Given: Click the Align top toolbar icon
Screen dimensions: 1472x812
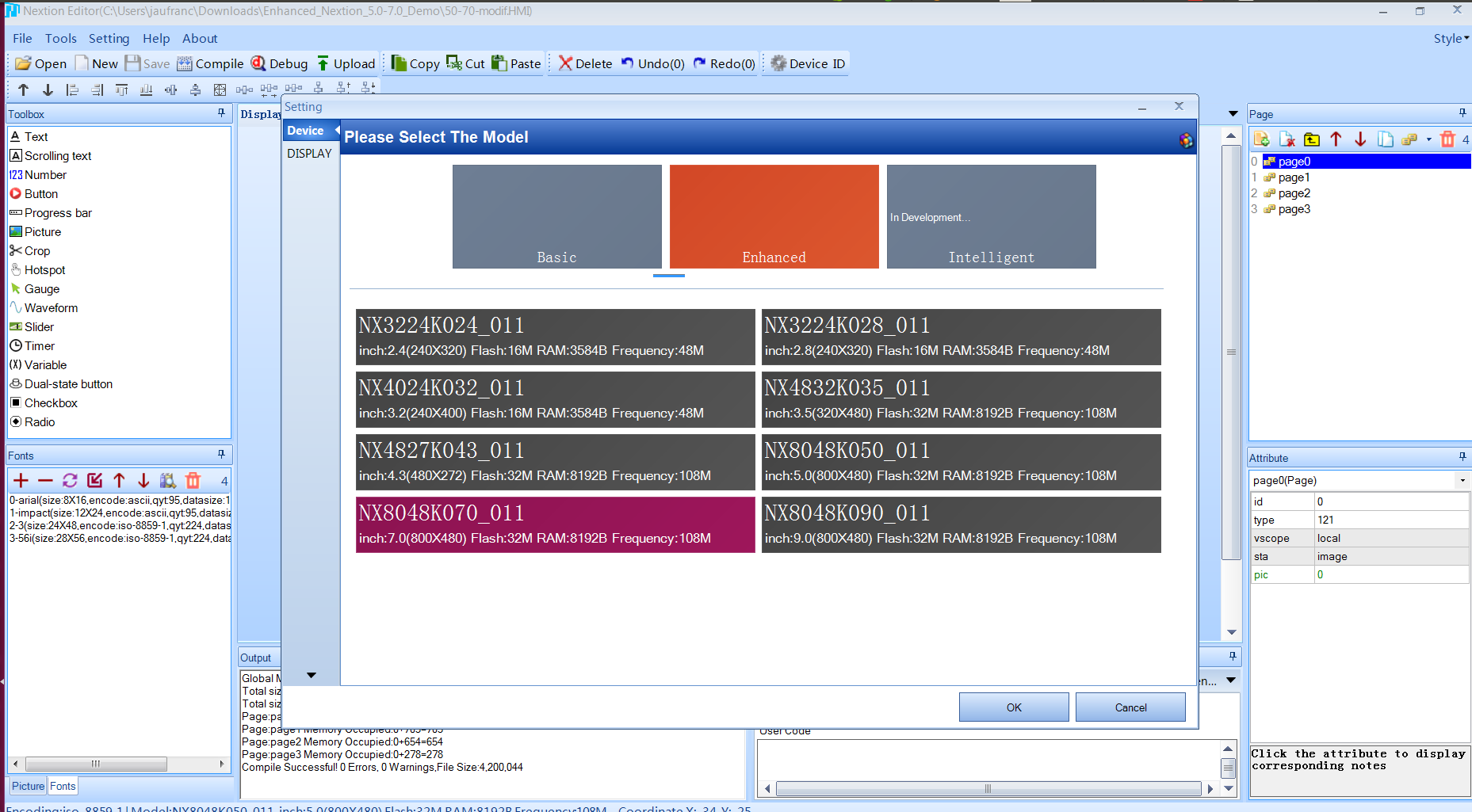Looking at the screenshot, I should (121, 90).
